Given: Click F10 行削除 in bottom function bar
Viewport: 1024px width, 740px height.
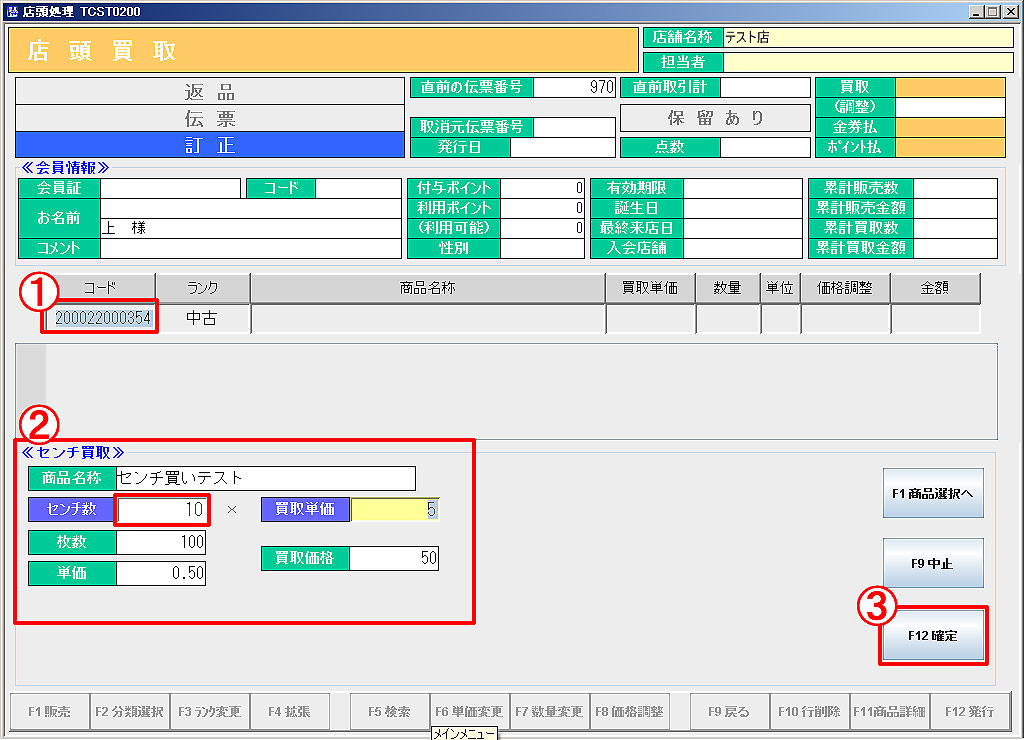Looking at the screenshot, I should pos(810,712).
